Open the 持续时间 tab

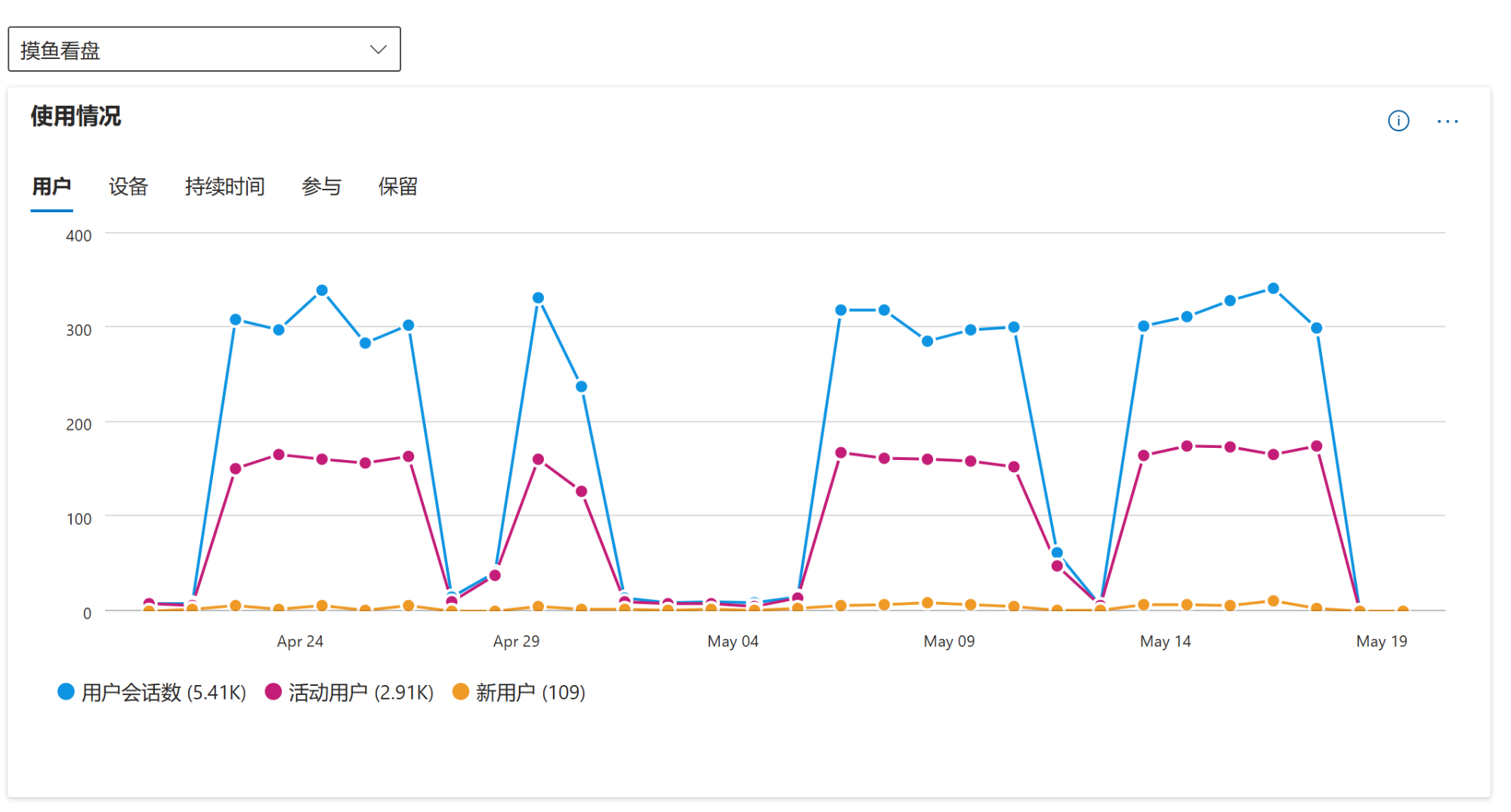point(224,187)
